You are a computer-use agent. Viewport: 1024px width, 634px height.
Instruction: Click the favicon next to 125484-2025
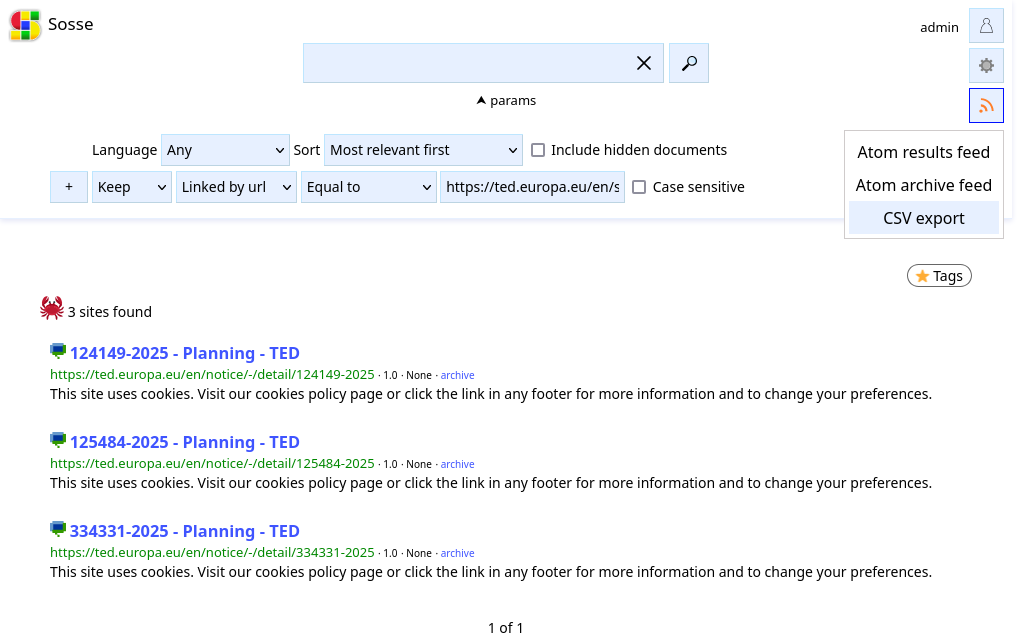[58, 440]
